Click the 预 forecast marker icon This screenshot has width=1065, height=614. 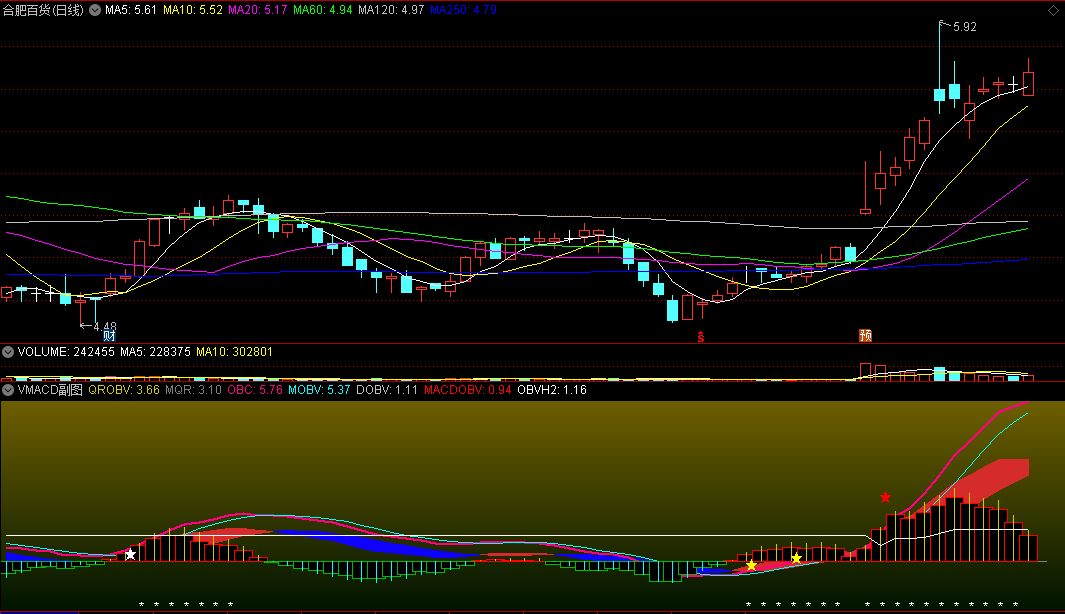coord(865,336)
